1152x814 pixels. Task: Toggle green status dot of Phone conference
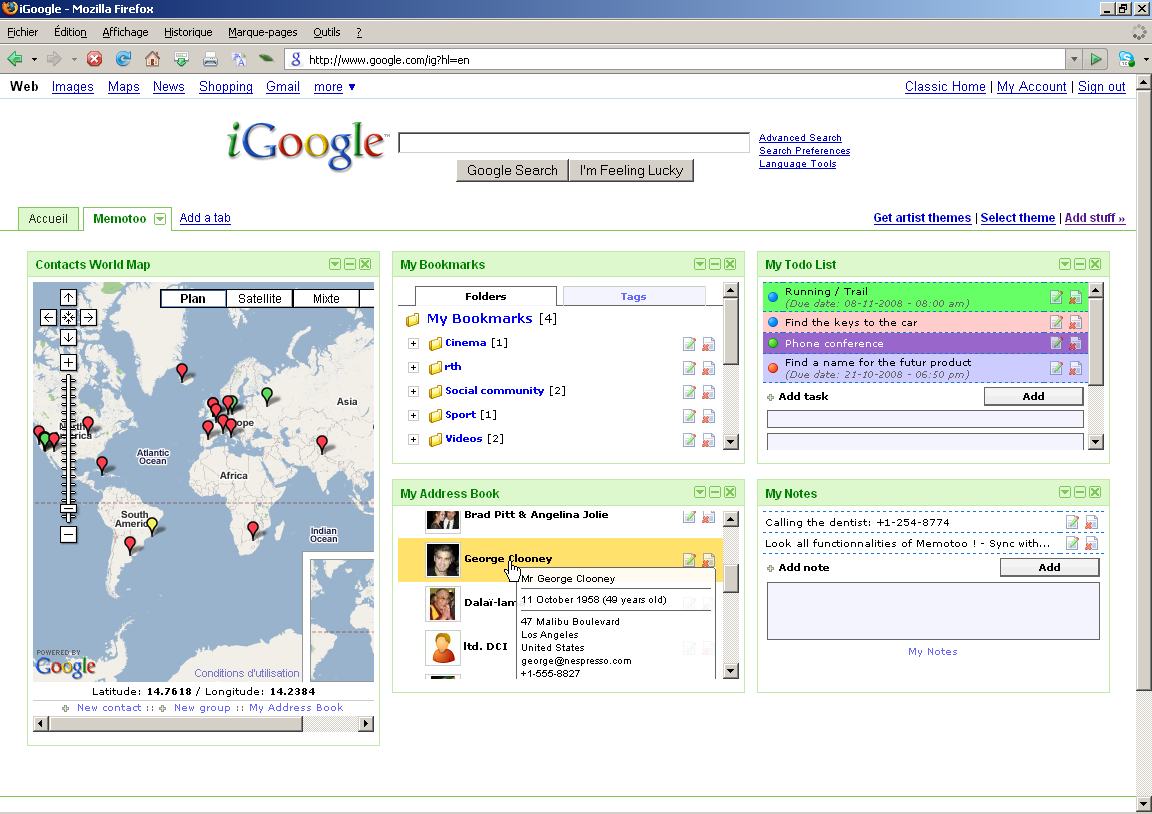point(773,343)
